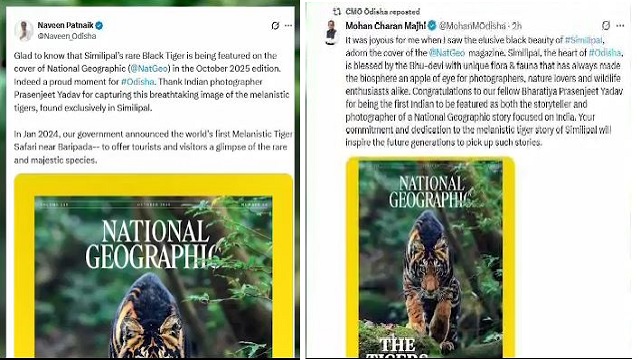Open the #Similipal hashtag in Majhi's post
The height and width of the screenshot is (360, 640).
point(583,40)
